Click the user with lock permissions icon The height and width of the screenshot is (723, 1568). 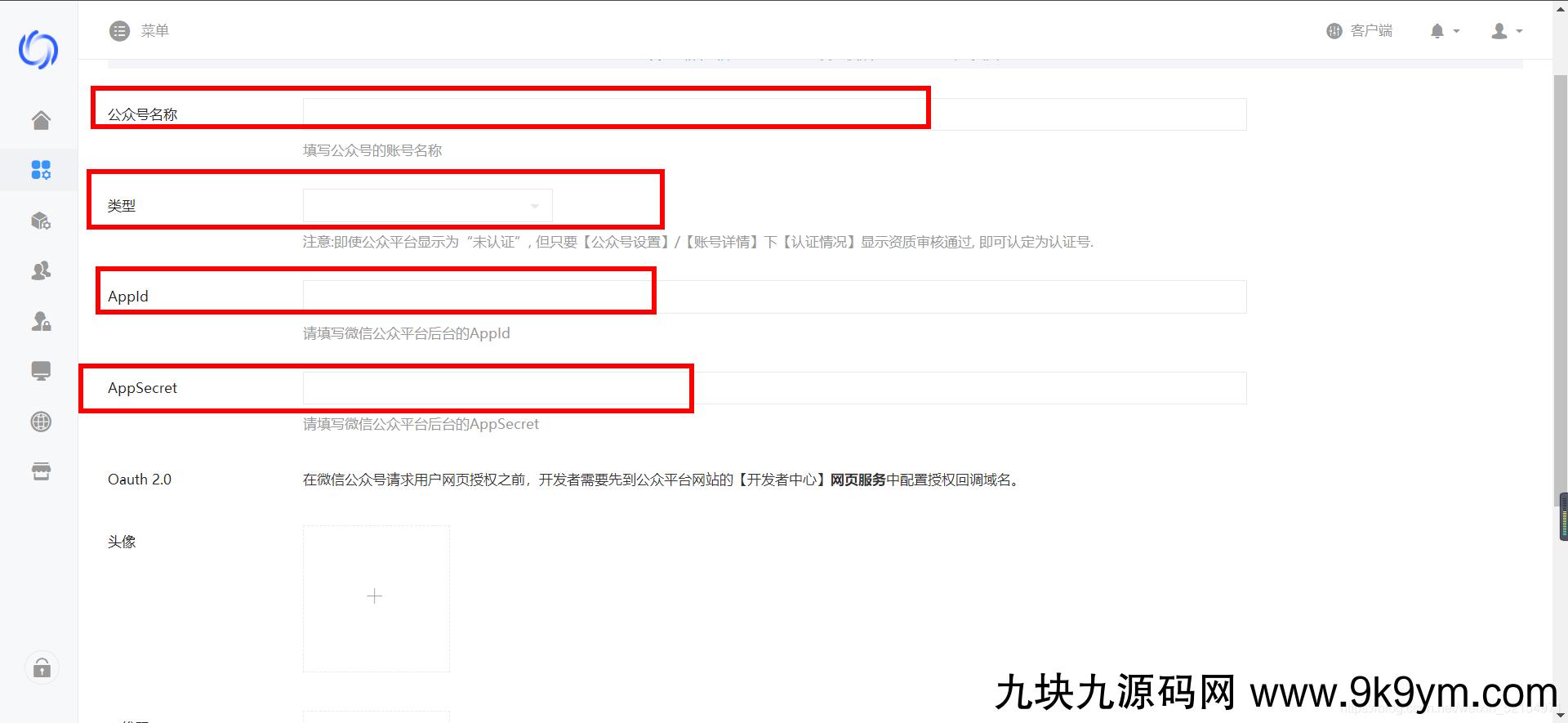41,321
